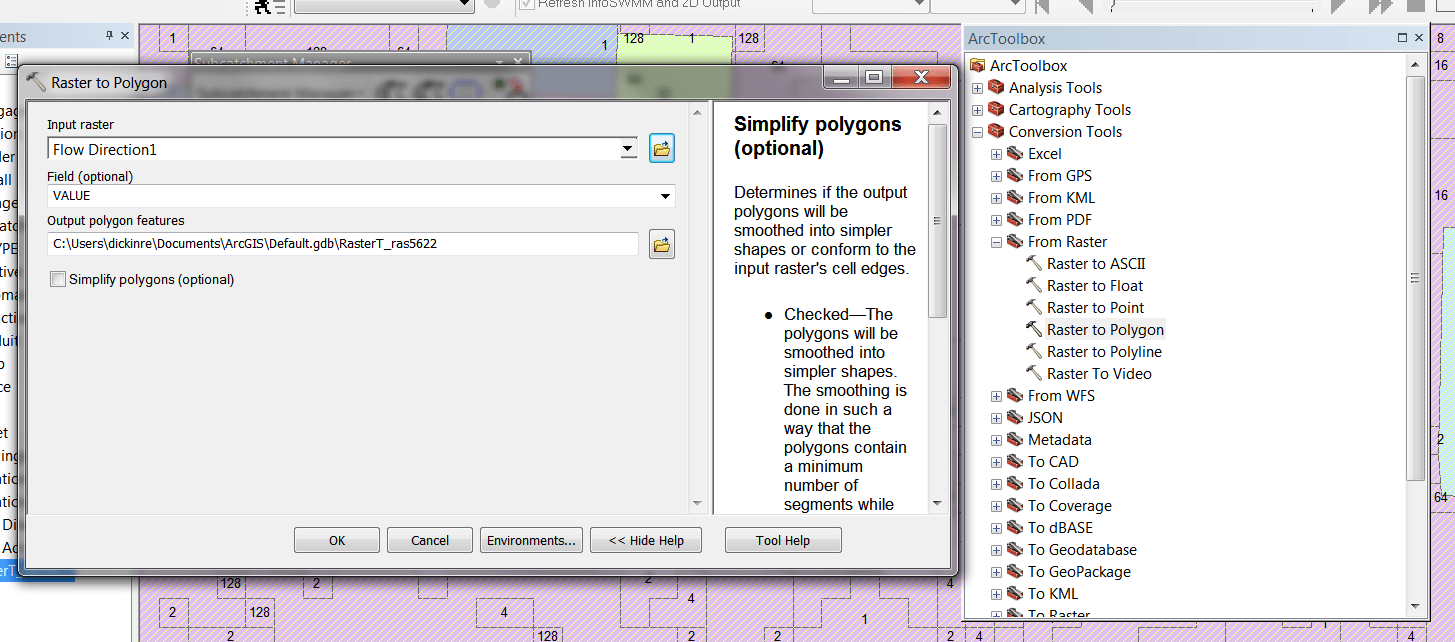Hide the help pane
1455x642 pixels.
pyautogui.click(x=646, y=540)
